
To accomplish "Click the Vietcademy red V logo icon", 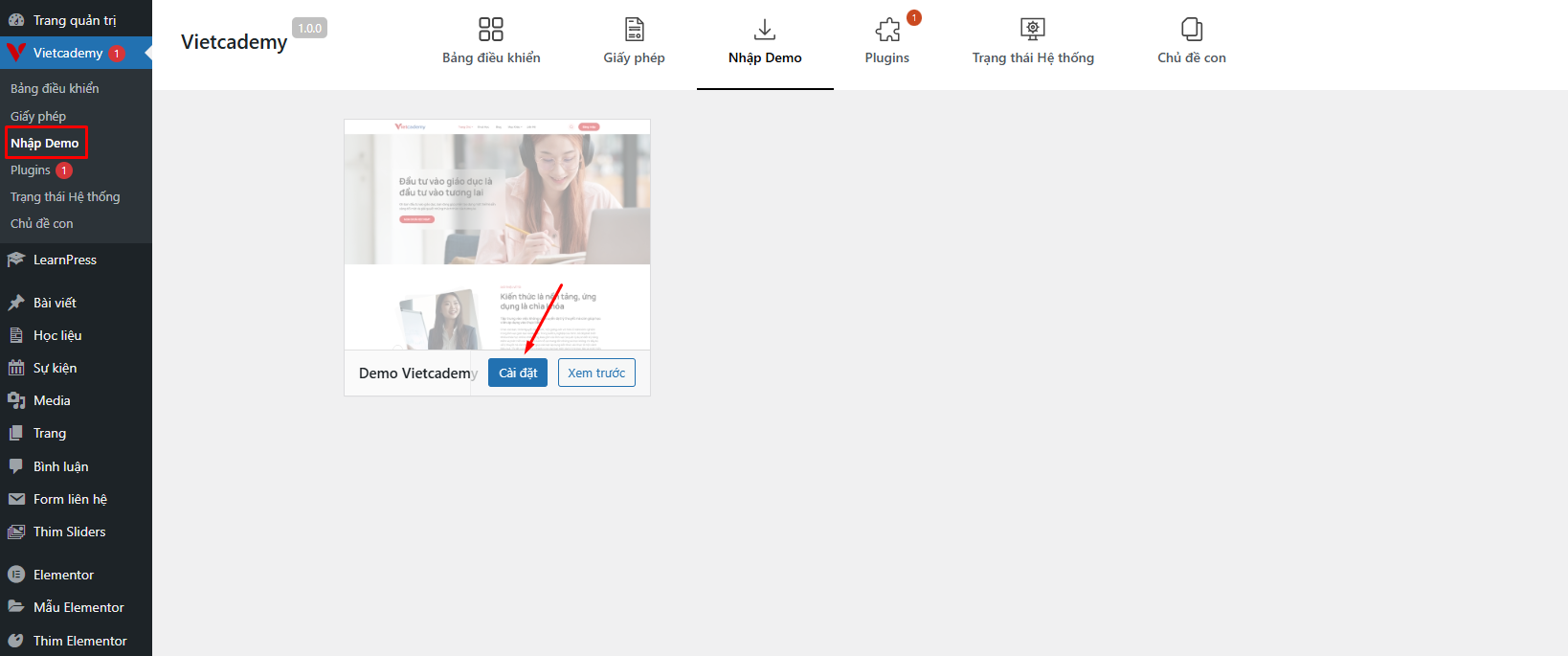I will pyautogui.click(x=16, y=53).
